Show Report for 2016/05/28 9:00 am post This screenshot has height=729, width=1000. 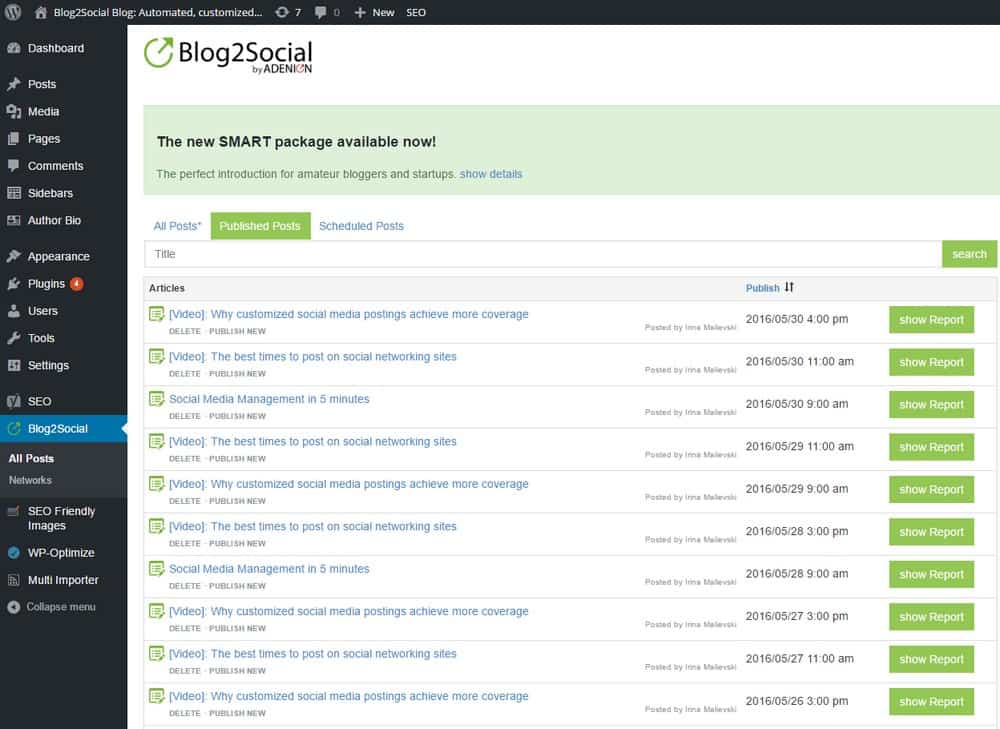click(932, 575)
